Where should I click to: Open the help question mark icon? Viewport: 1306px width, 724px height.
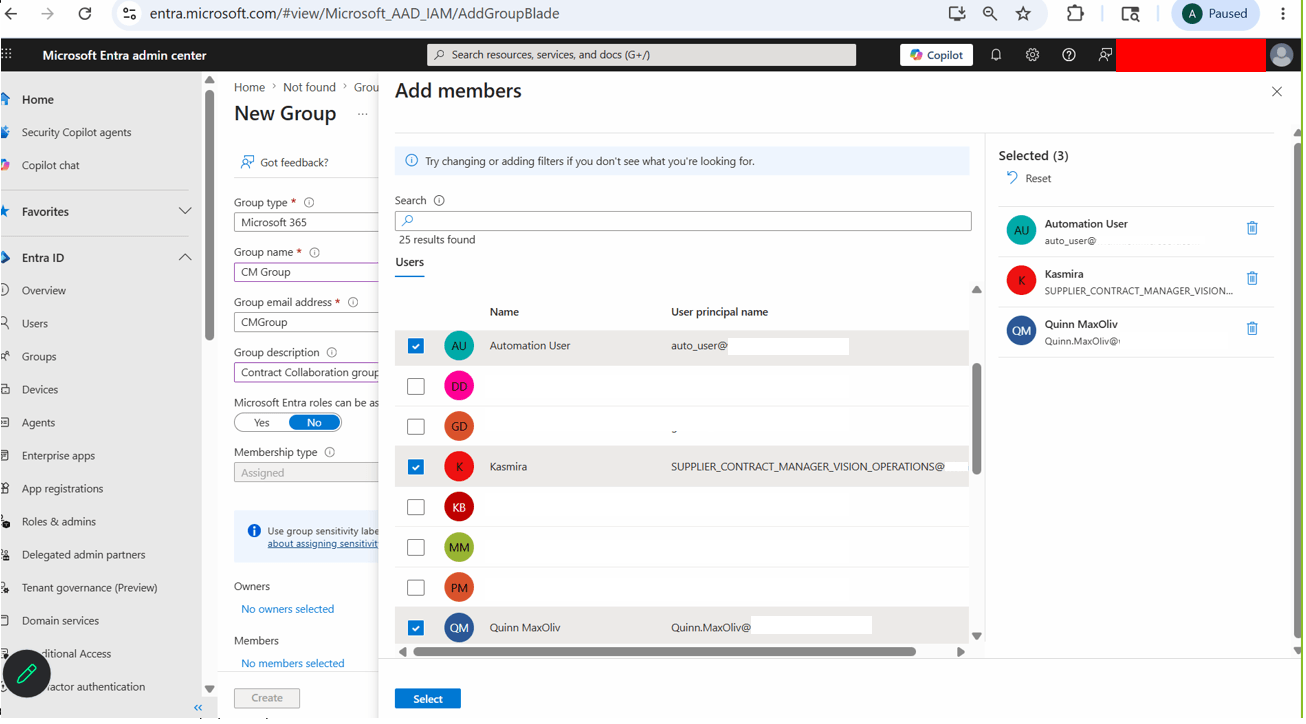click(1069, 55)
